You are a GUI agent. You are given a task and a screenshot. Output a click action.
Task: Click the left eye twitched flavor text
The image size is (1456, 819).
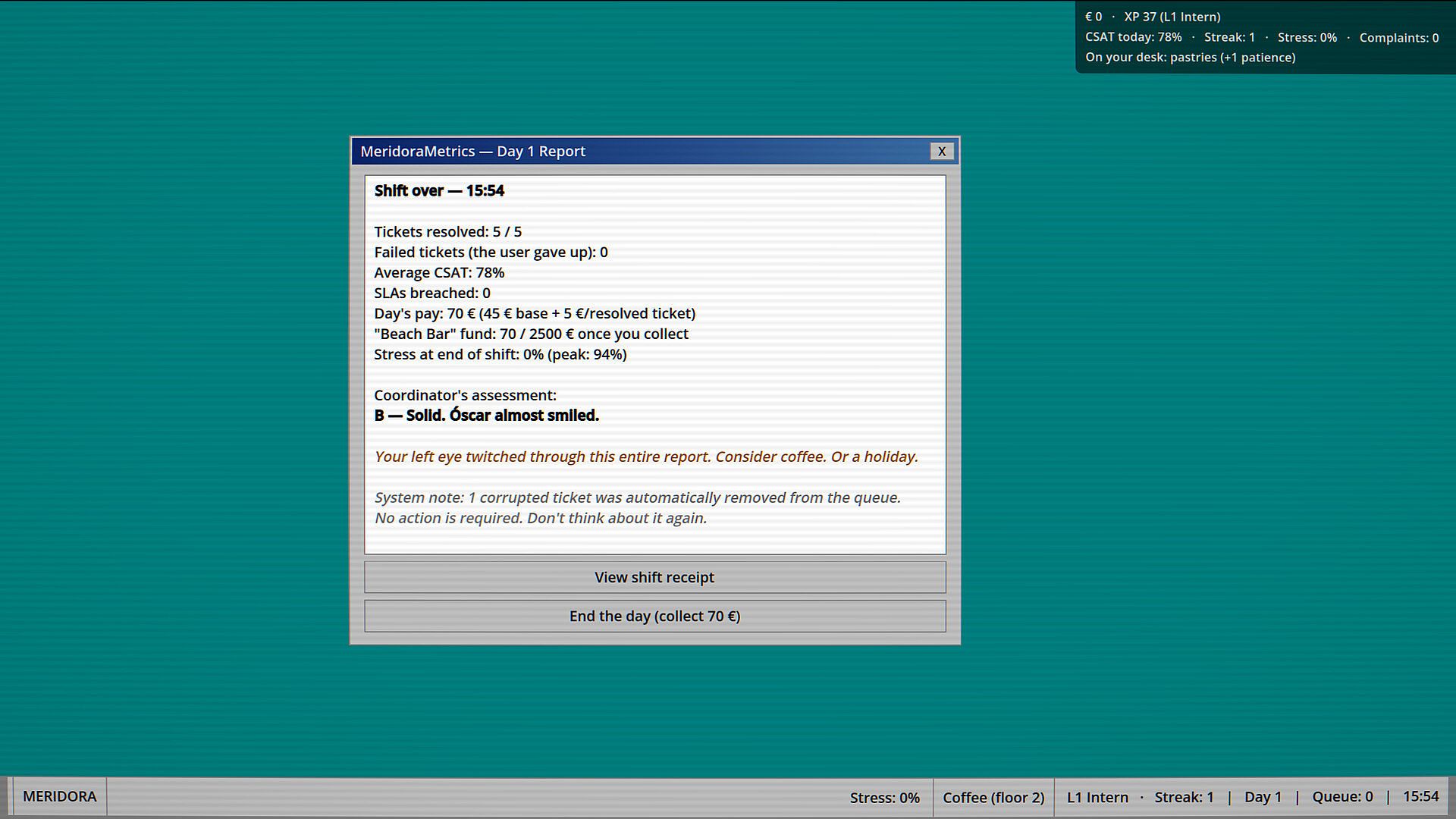[646, 457]
